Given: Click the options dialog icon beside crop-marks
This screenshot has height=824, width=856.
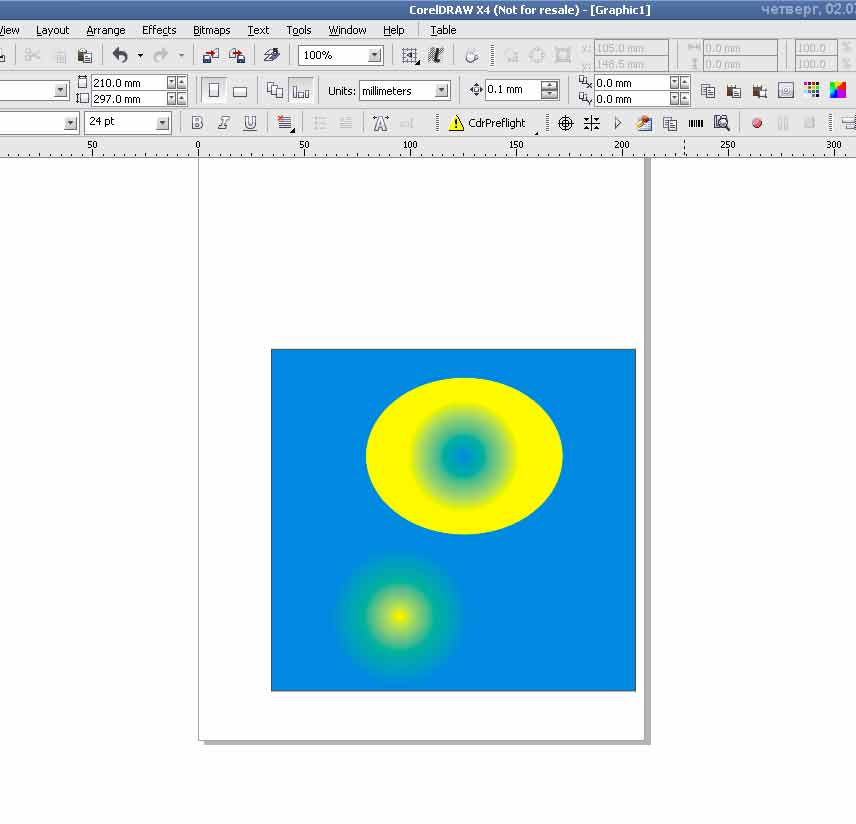Looking at the screenshot, I should 786,91.
